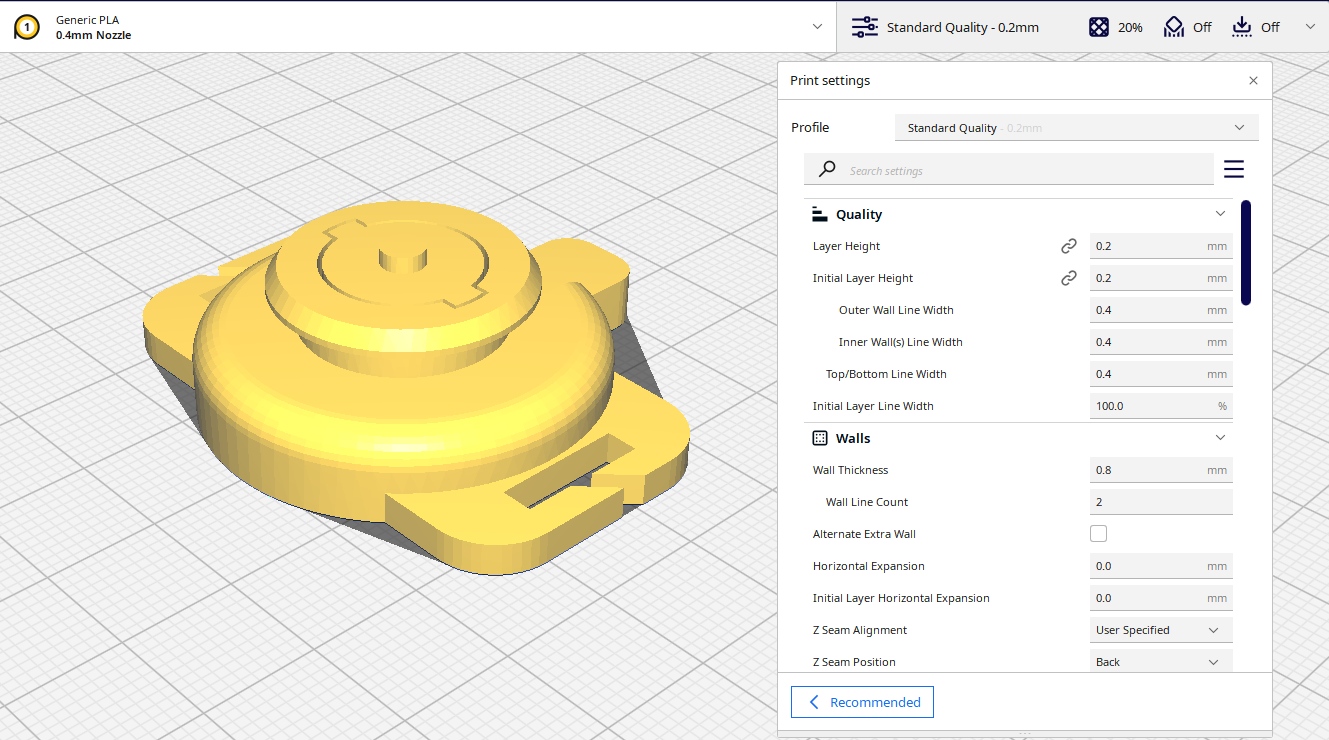Click the settings list scrollbar thumb
Screen dimensions: 1329x740
click(1246, 252)
